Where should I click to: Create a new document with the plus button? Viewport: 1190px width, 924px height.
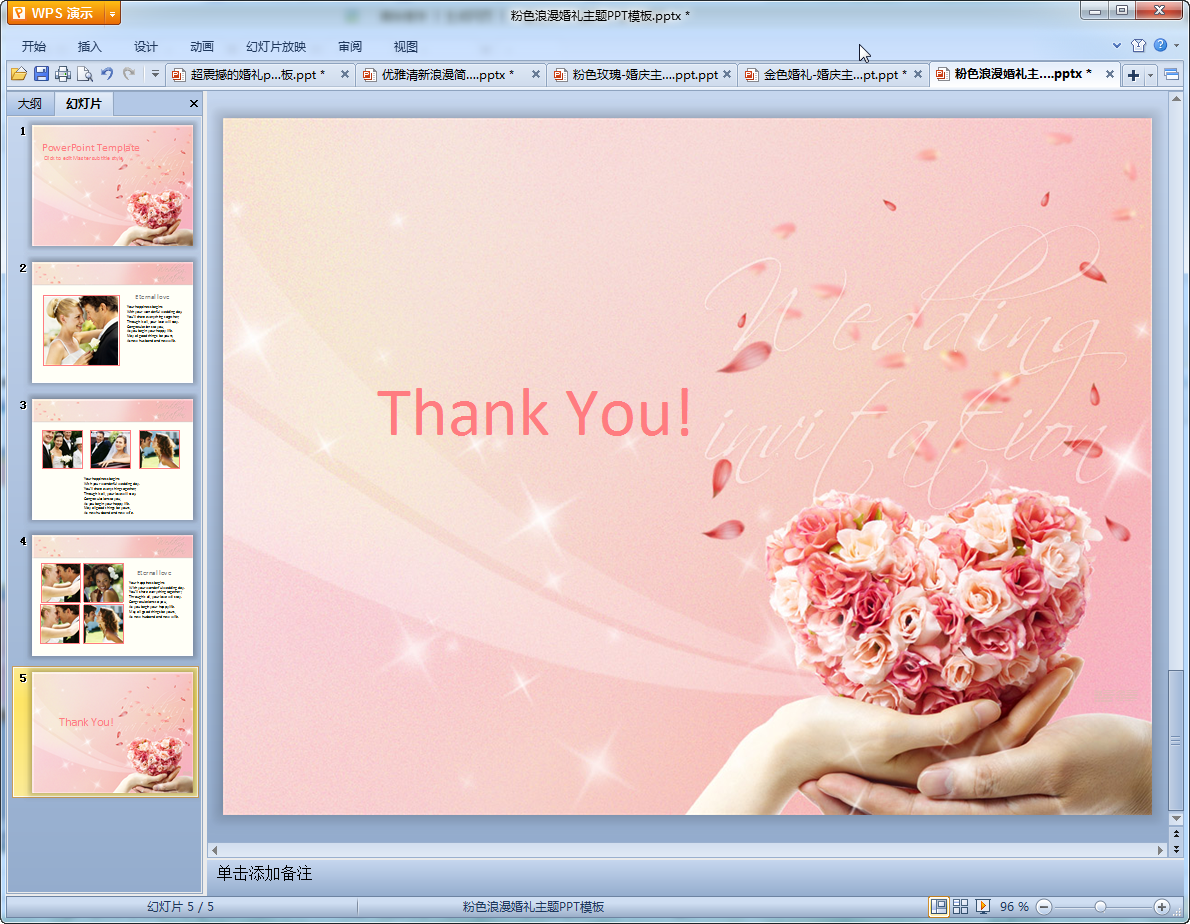click(1133, 75)
